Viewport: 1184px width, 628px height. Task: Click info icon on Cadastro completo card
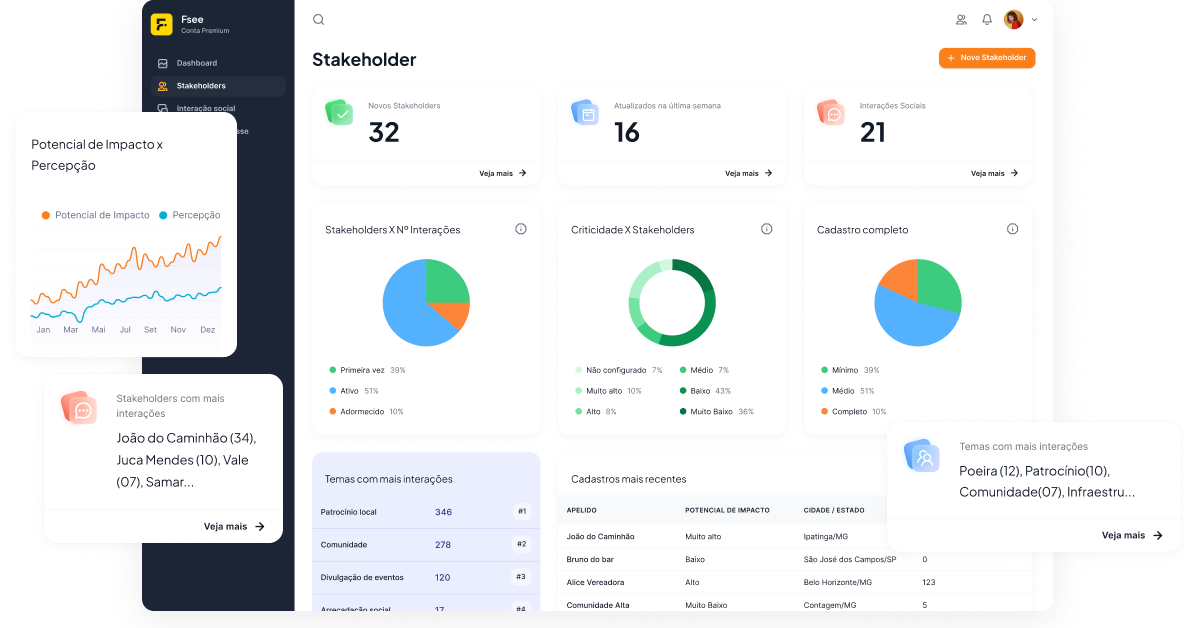[x=1012, y=229]
